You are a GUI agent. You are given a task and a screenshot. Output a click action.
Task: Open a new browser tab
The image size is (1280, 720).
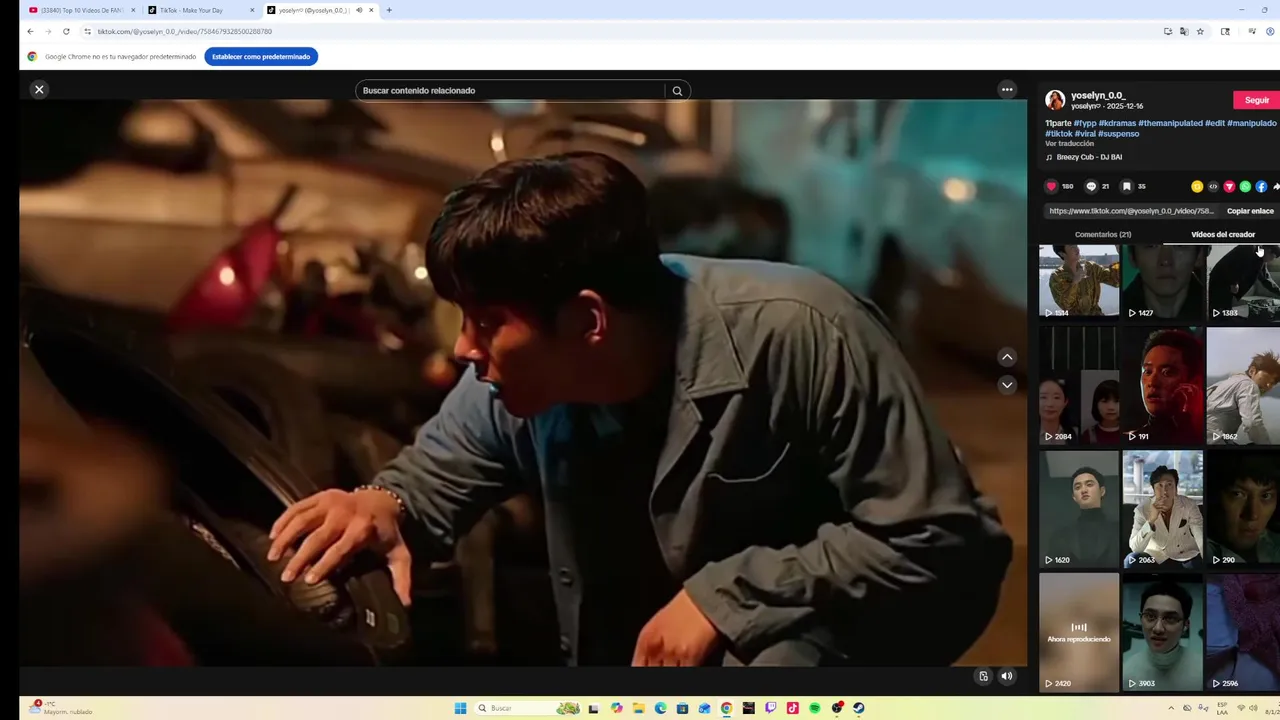pos(389,10)
